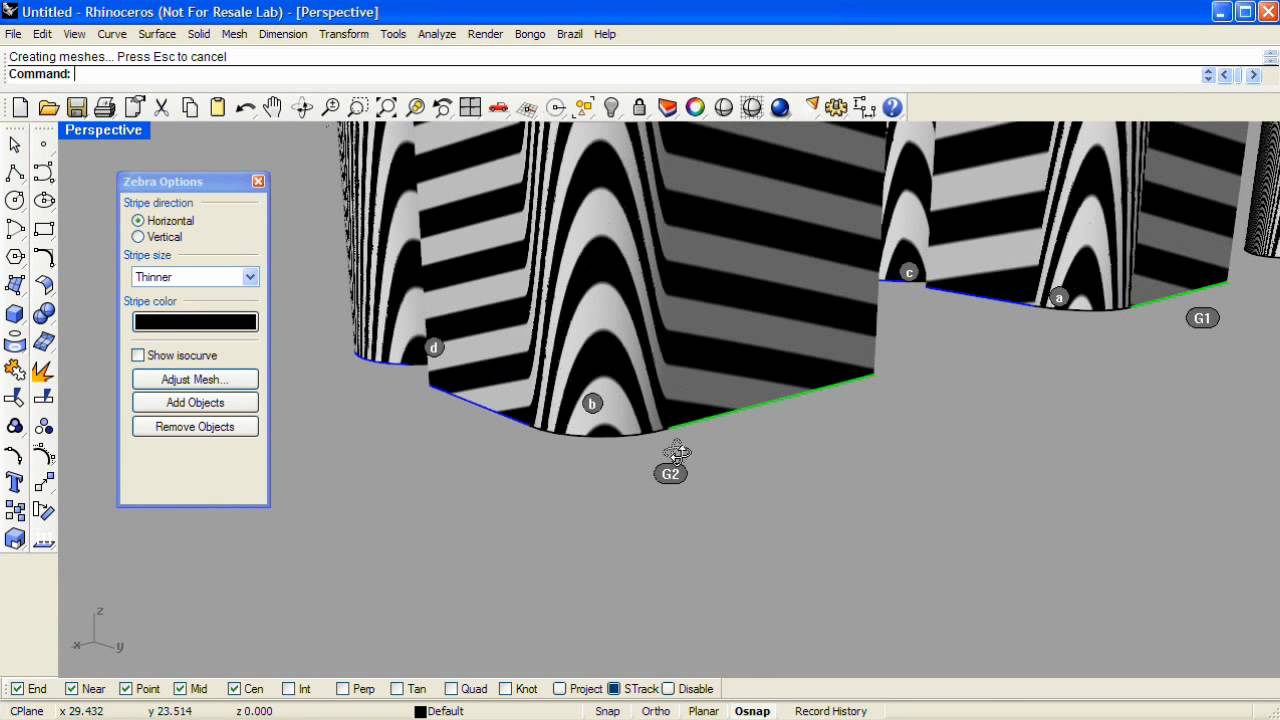This screenshot has height=720, width=1280.
Task: Click the CPlane status bar label
Action: (26, 711)
